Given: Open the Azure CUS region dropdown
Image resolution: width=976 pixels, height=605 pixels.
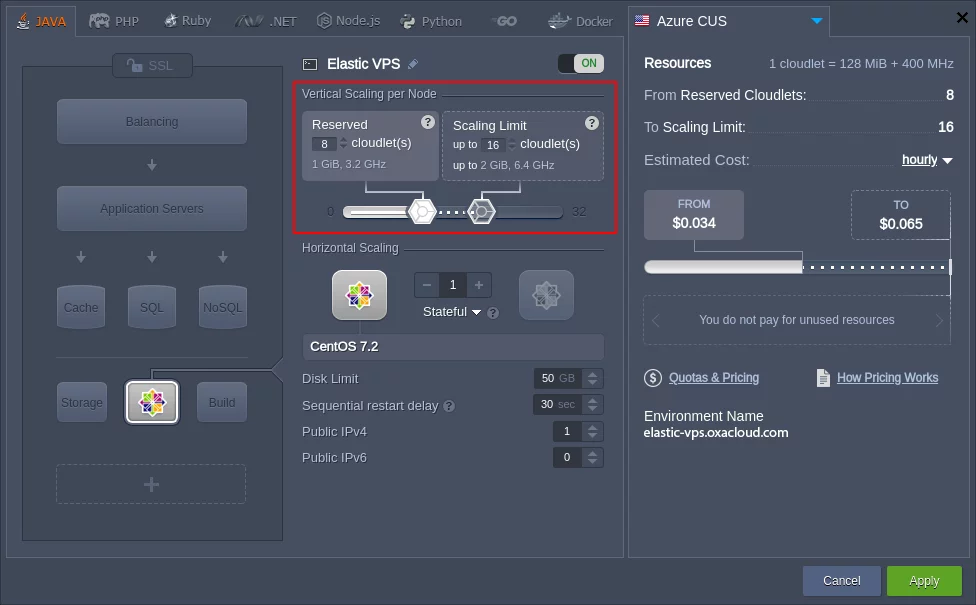Looking at the screenshot, I should point(728,21).
